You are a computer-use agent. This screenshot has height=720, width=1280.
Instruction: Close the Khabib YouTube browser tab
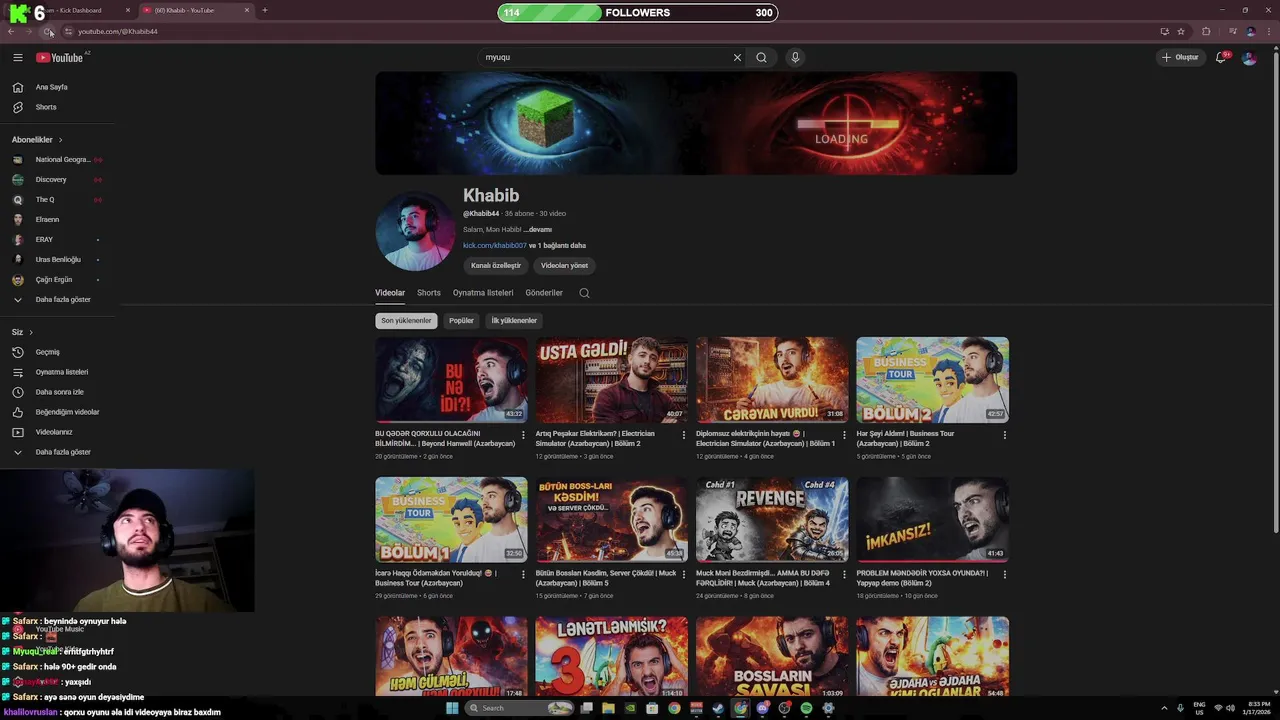(x=247, y=10)
